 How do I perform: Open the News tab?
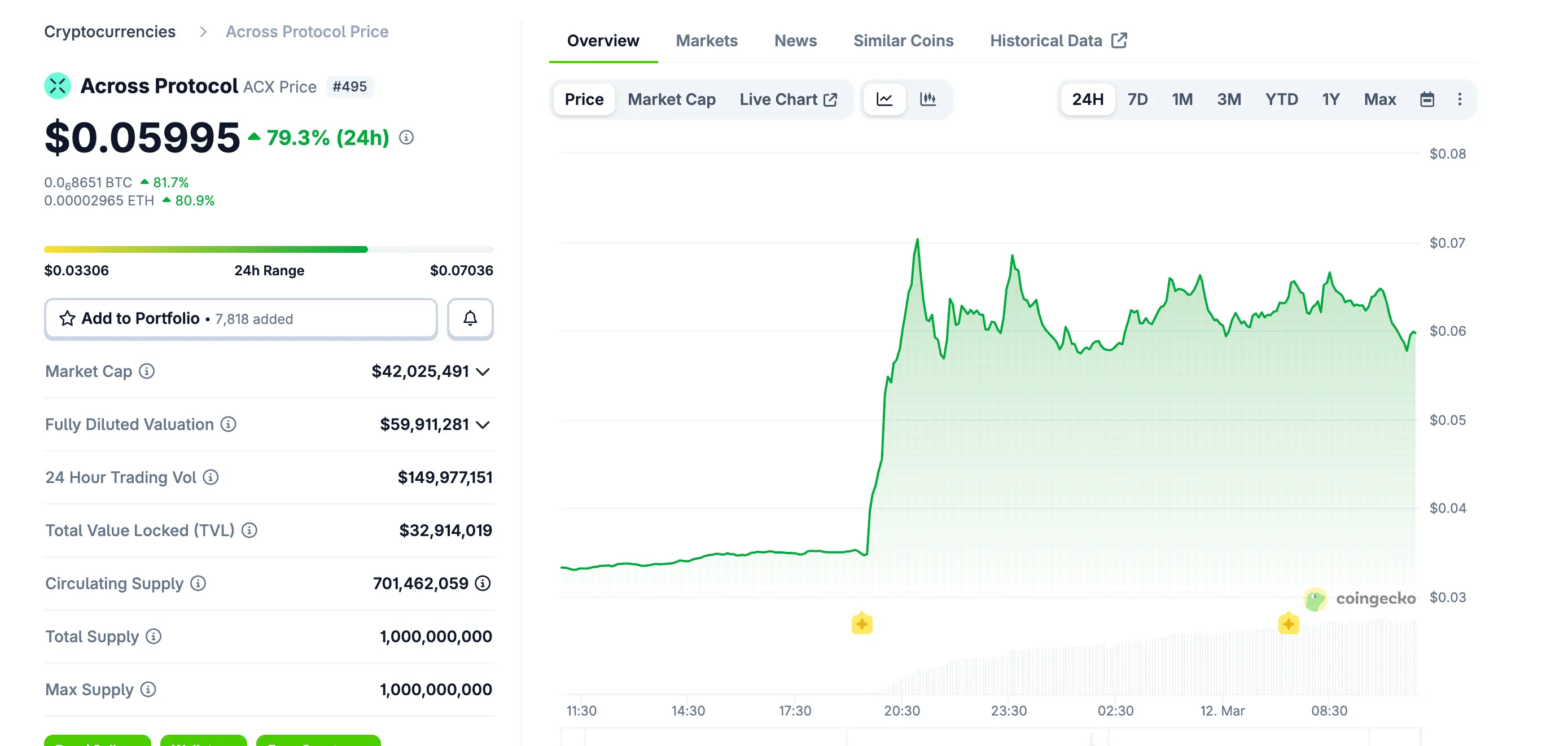pos(795,40)
